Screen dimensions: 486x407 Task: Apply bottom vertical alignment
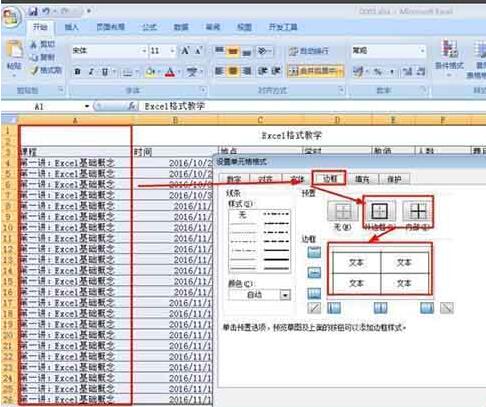pyautogui.click(x=246, y=51)
